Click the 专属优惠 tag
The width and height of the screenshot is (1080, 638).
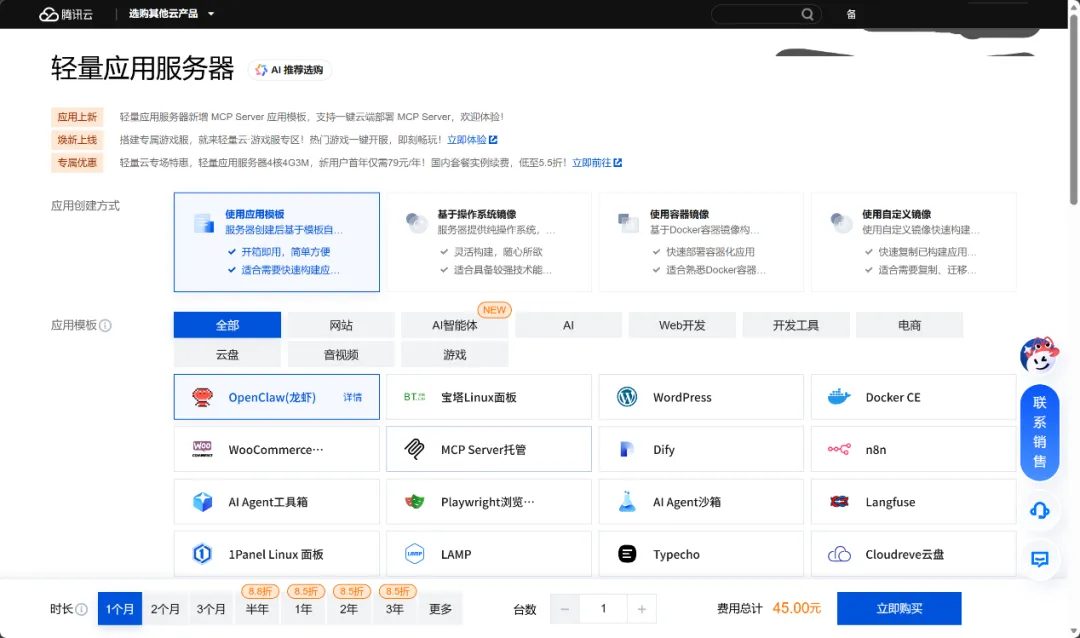(77, 163)
